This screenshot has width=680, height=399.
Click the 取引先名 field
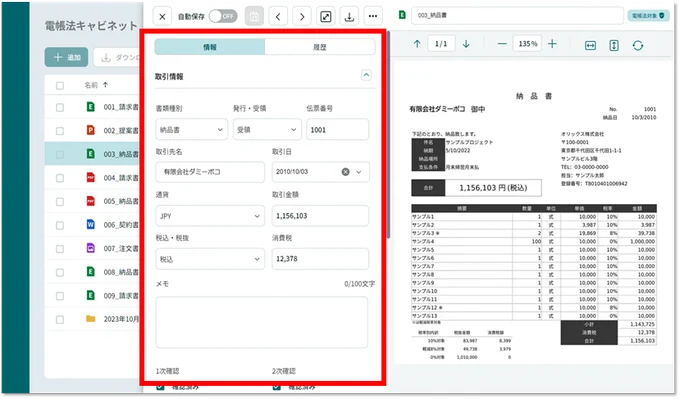pyautogui.click(x=210, y=172)
